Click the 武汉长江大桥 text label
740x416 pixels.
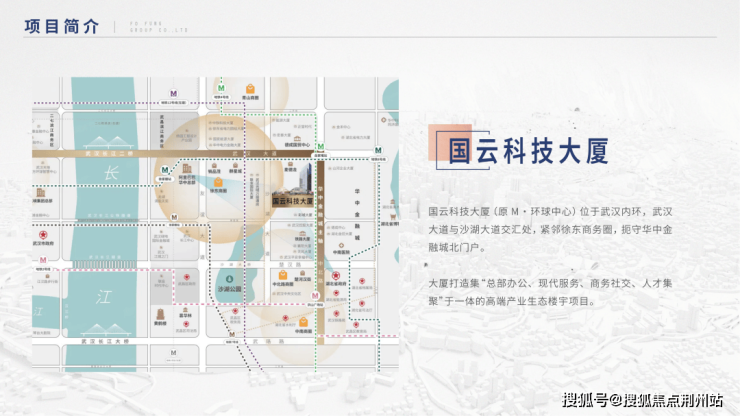[x=105, y=341]
